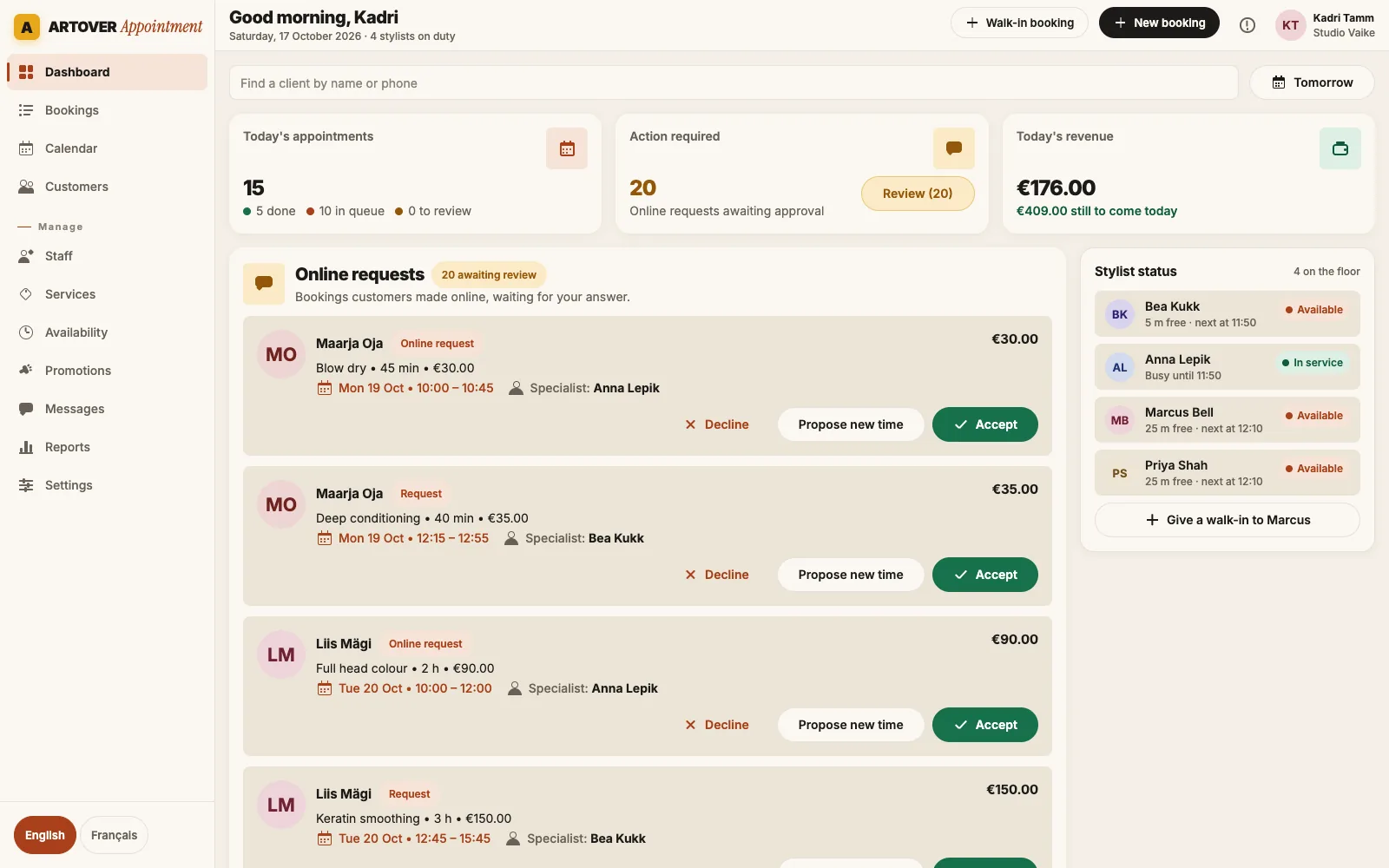Start a Walk-in booking

[1019, 23]
